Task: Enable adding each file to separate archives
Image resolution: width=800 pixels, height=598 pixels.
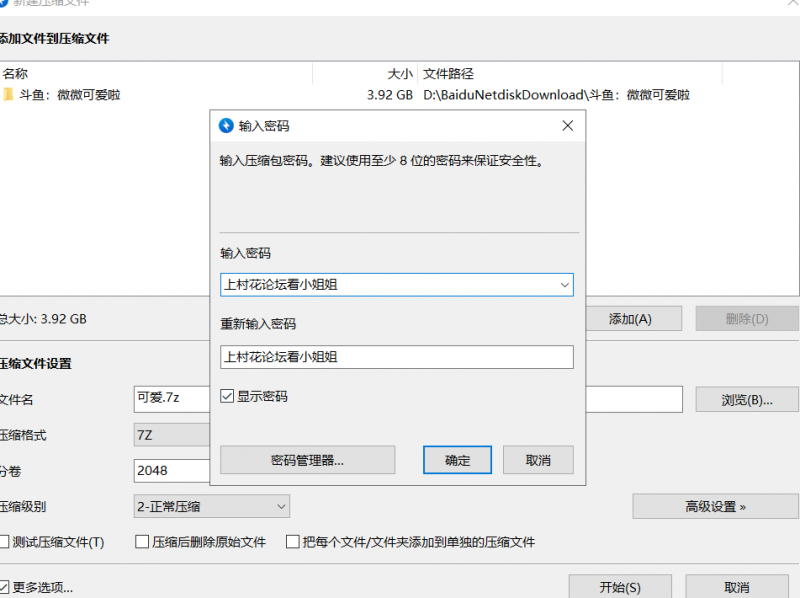Action: click(x=292, y=541)
